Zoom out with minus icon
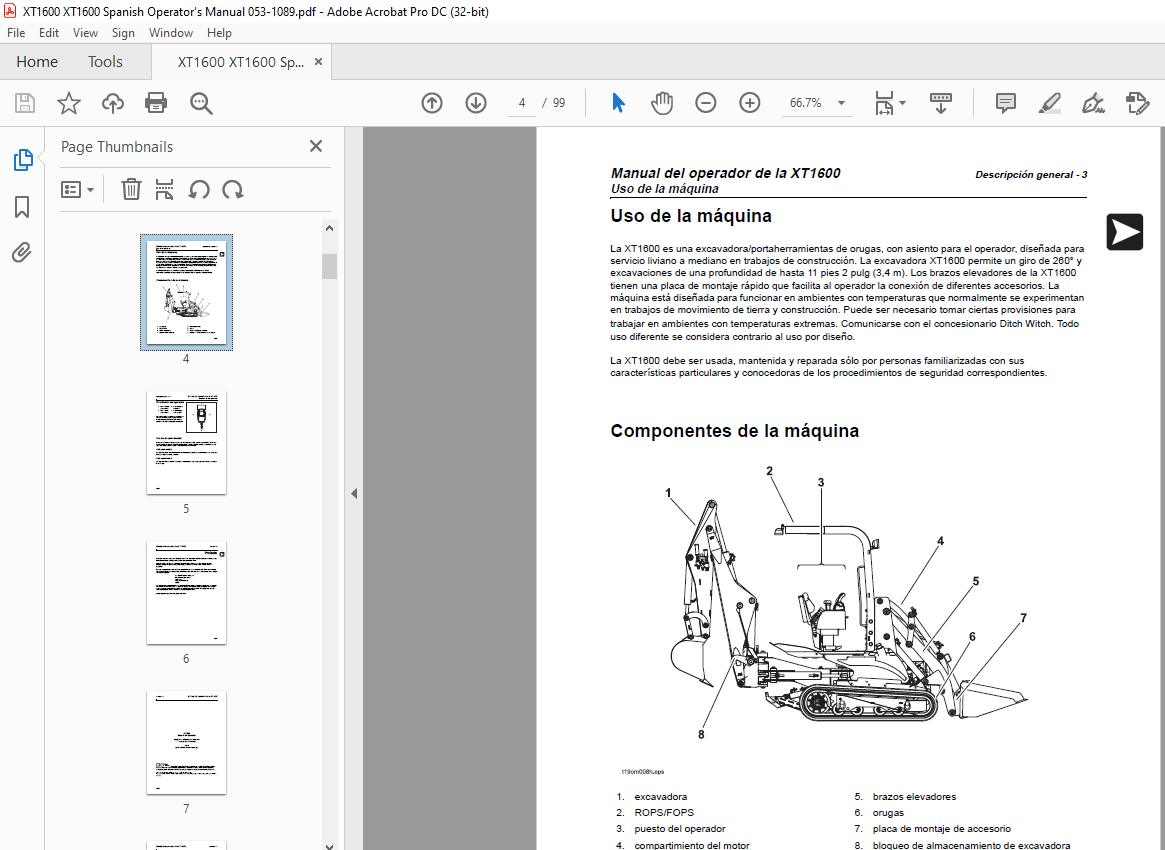The width and height of the screenshot is (1165, 850). click(705, 103)
